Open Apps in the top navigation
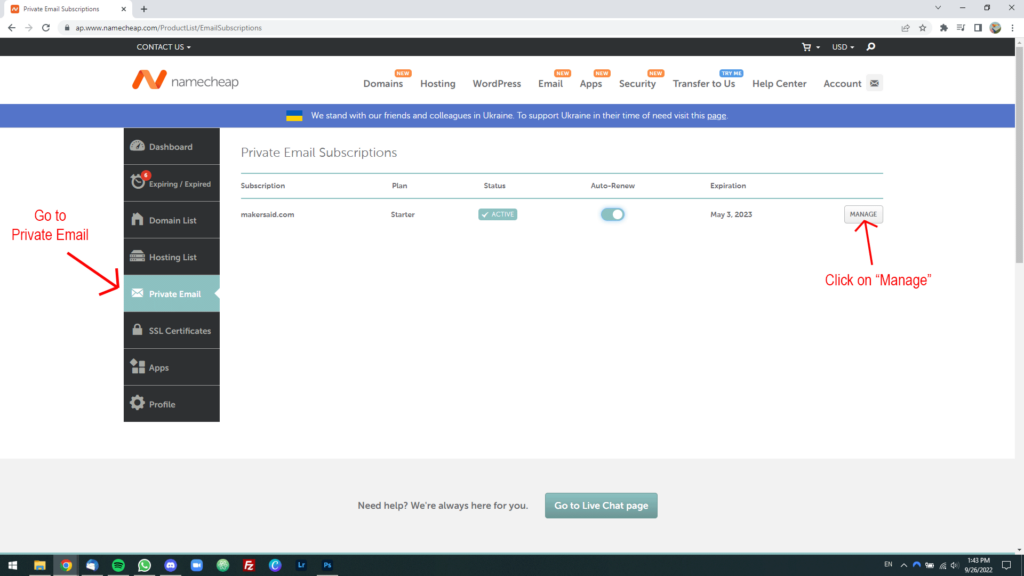 [591, 84]
